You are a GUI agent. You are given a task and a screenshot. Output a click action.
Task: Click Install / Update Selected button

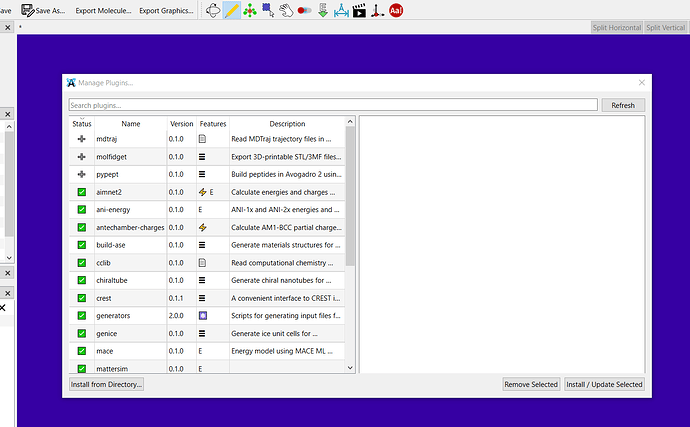click(604, 384)
